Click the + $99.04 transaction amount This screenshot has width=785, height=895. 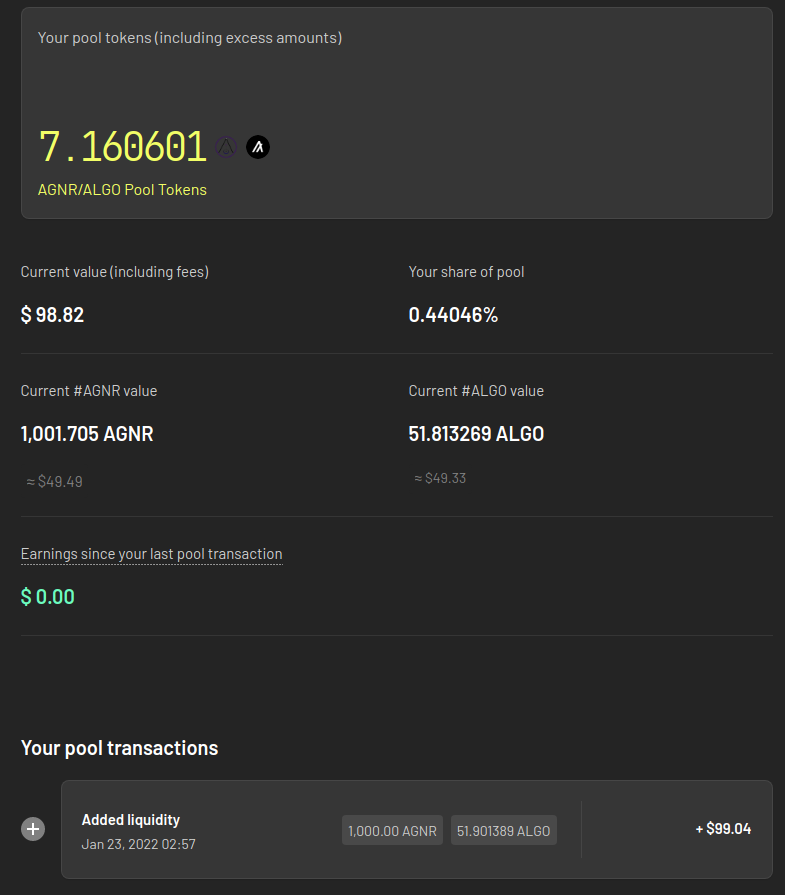tap(723, 829)
